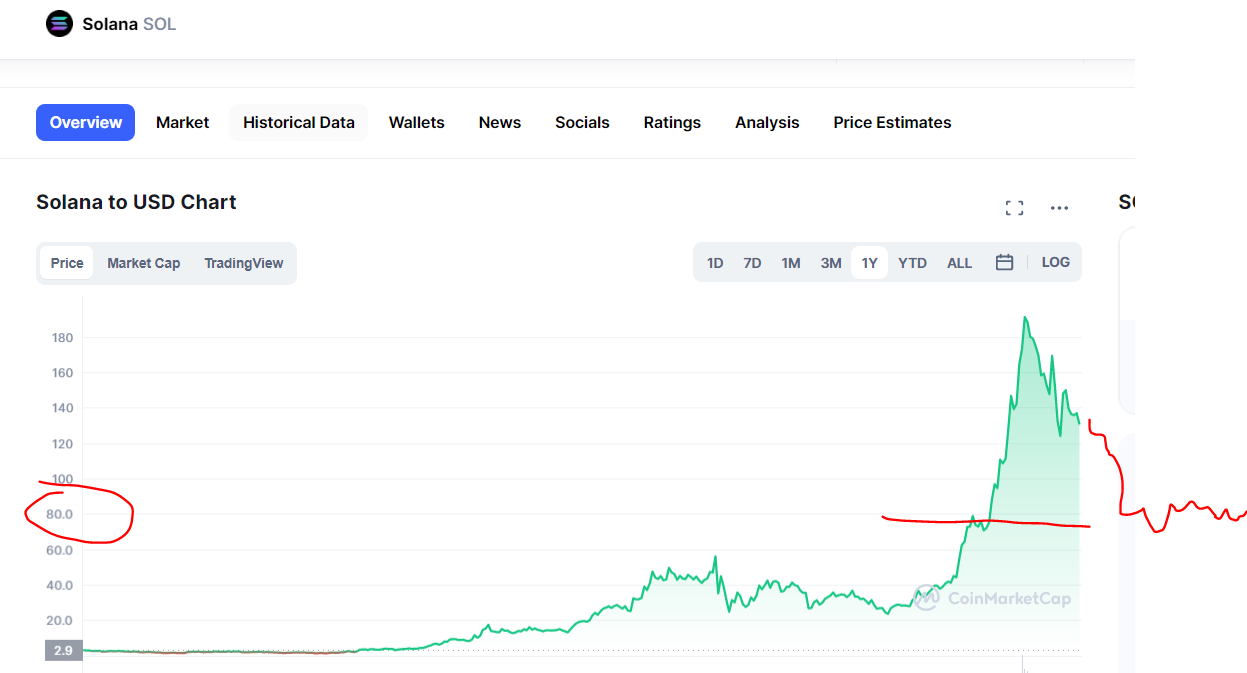Screen dimensions: 1247x673
Task: Open the chart fullscreen icon
Action: [1014, 208]
